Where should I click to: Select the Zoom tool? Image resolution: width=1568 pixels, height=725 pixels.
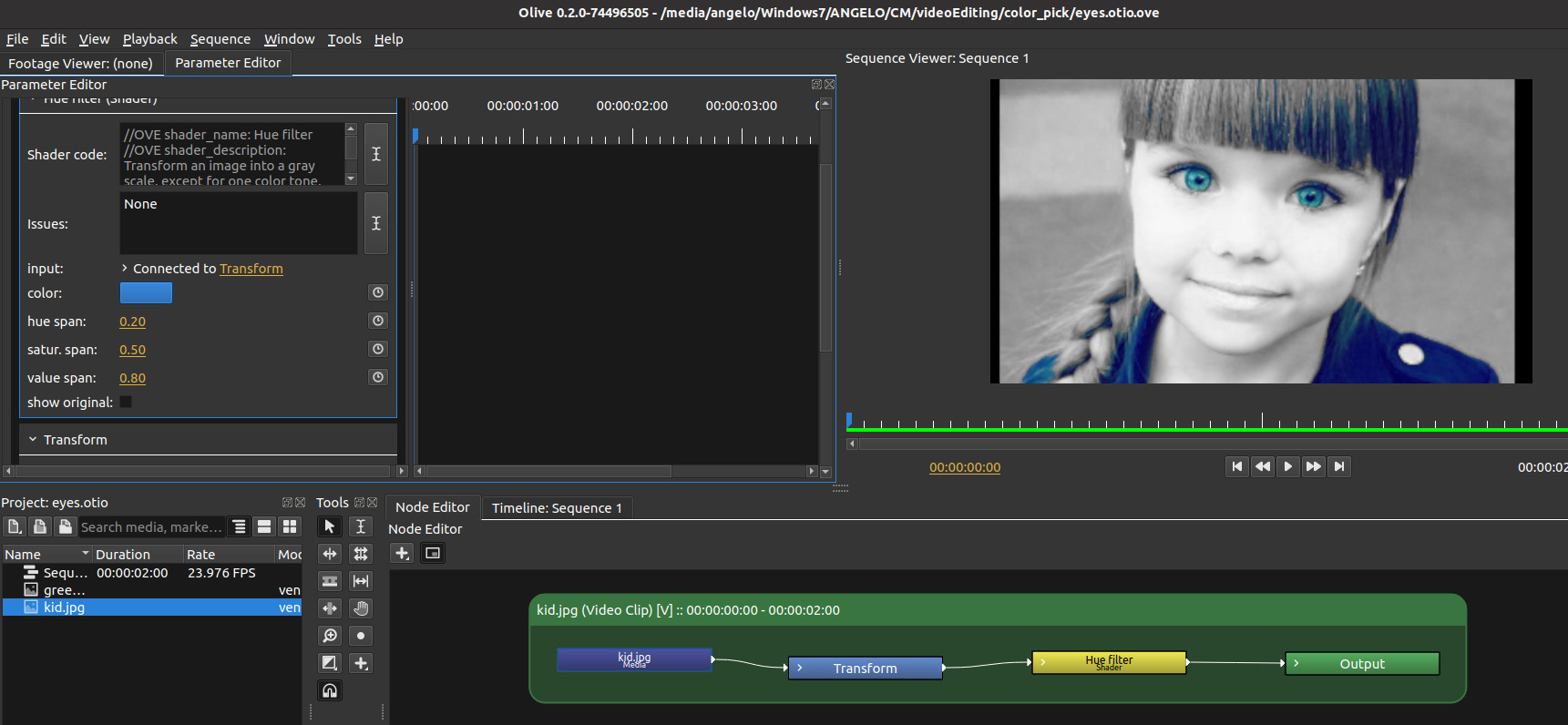[330, 636]
